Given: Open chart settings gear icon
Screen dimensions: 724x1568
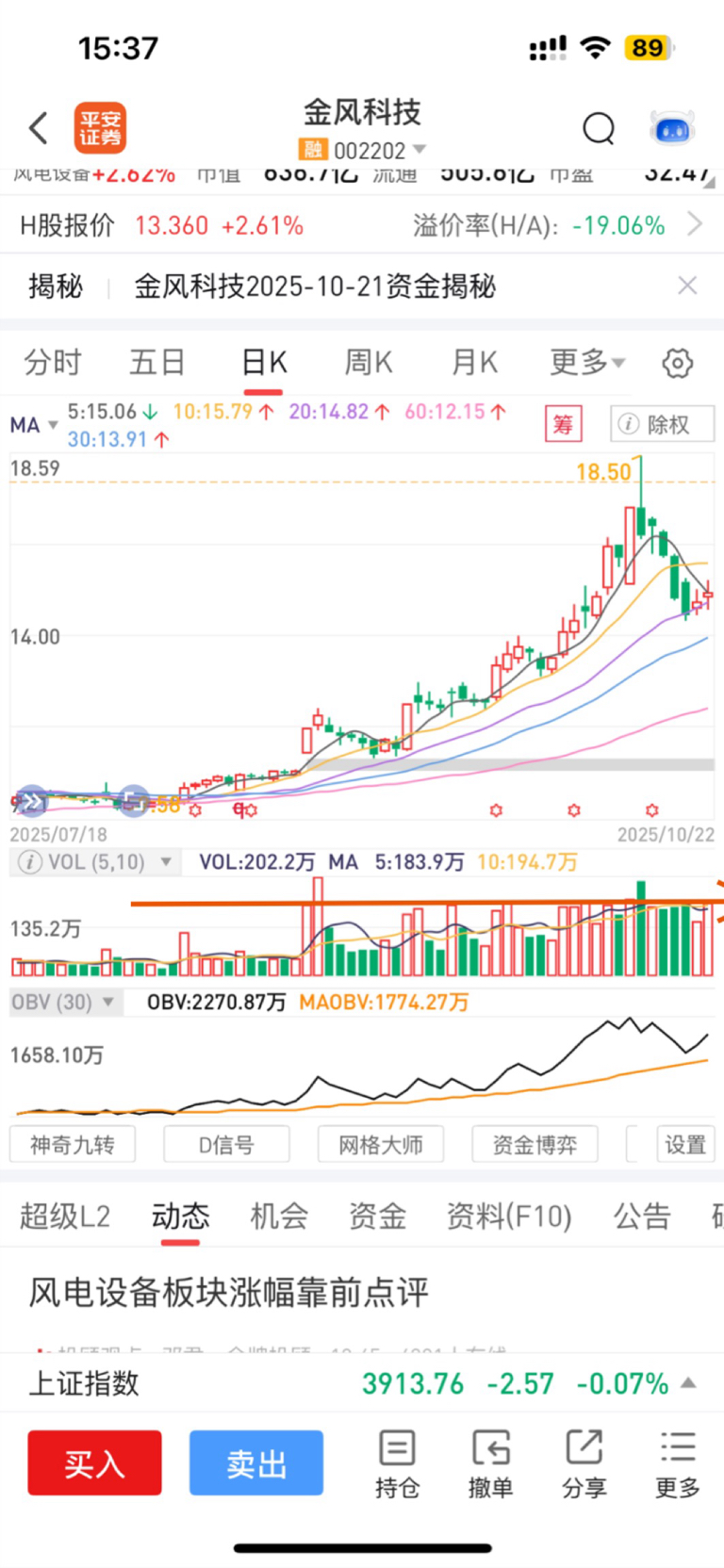Looking at the screenshot, I should coord(677,363).
